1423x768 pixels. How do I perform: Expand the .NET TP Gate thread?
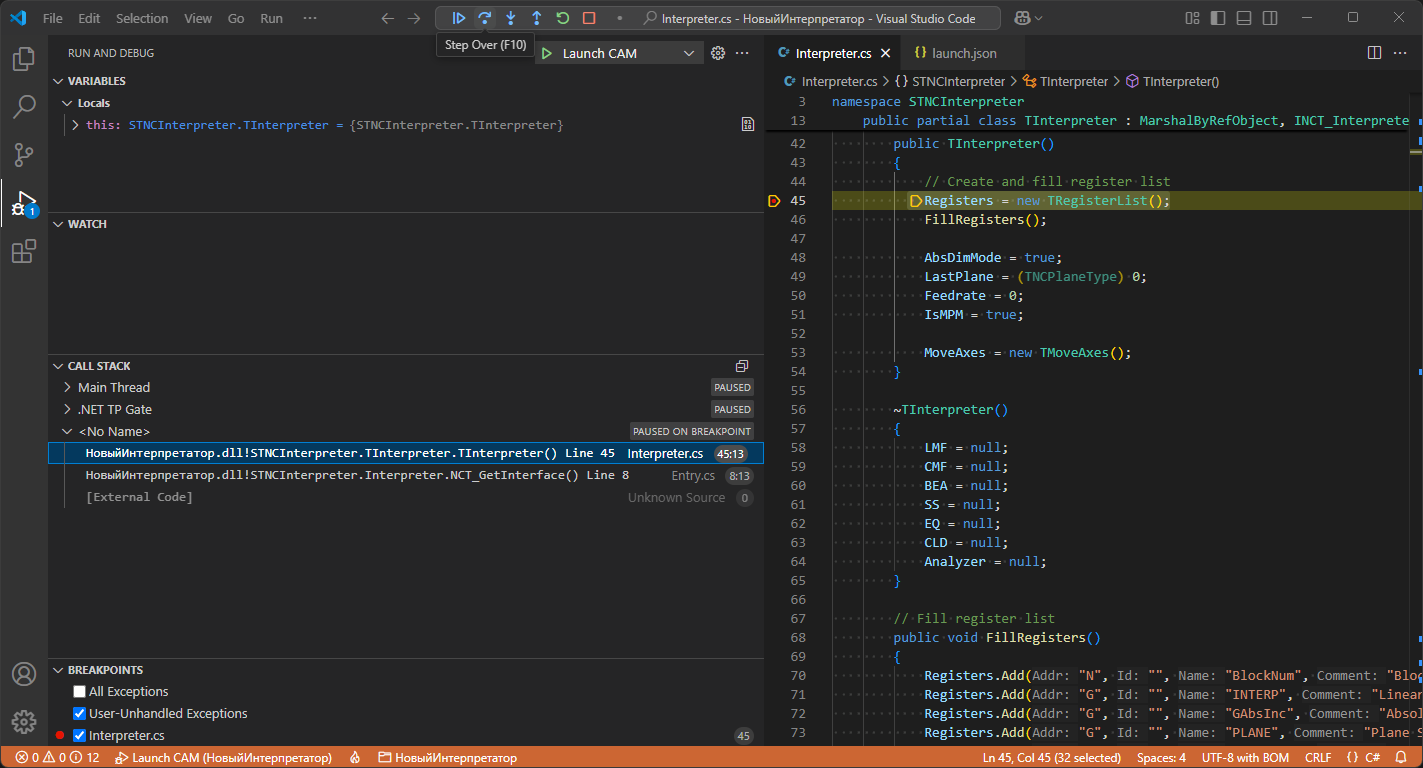[67, 410]
